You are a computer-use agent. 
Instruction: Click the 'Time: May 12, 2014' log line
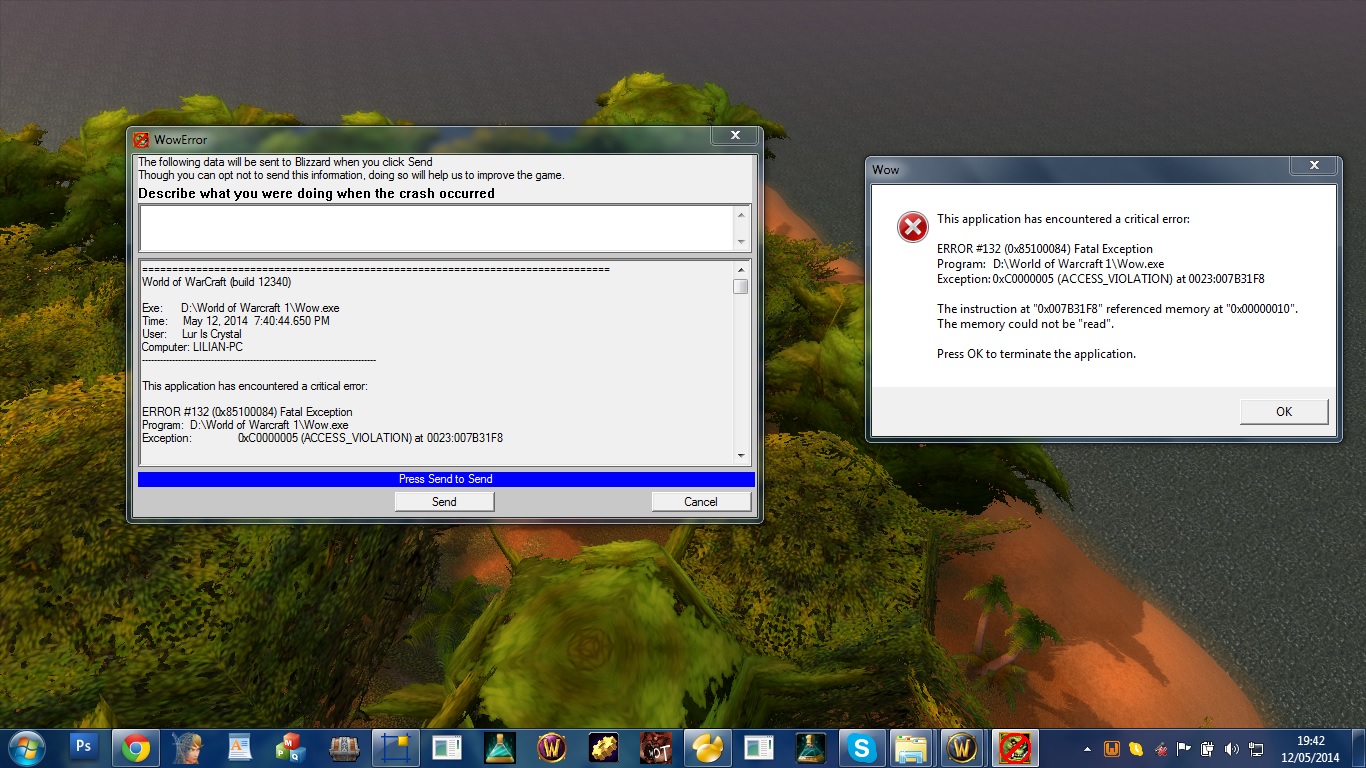coord(235,321)
